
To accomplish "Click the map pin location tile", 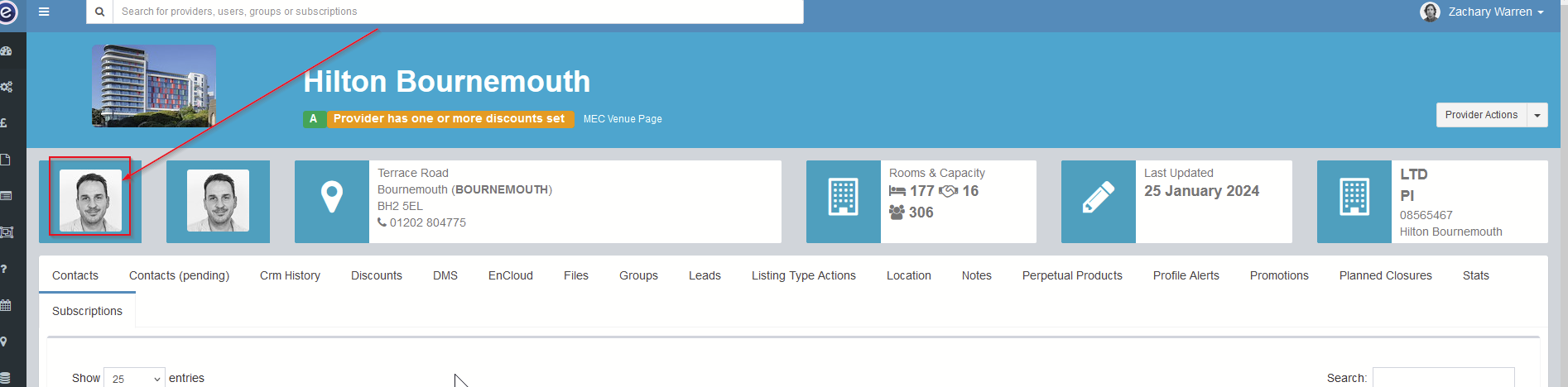I will click(332, 202).
